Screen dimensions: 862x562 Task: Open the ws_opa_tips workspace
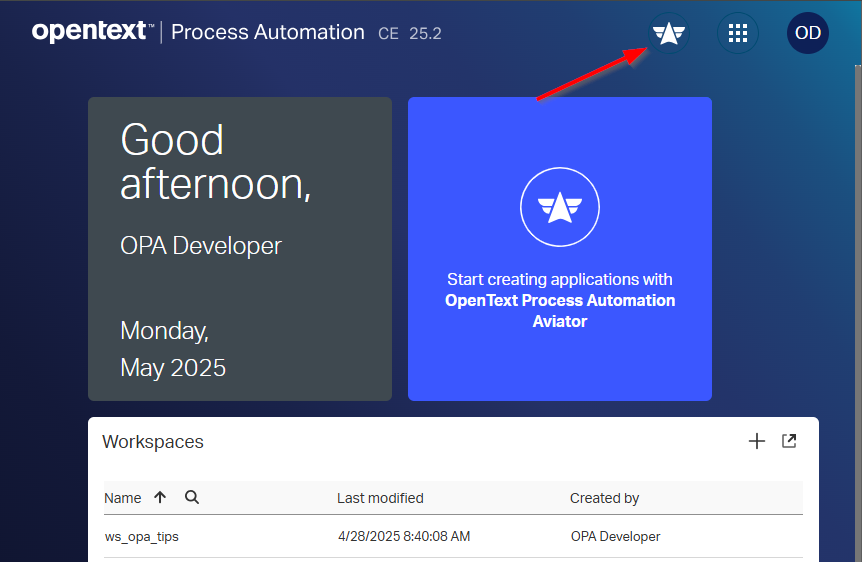click(x=142, y=537)
